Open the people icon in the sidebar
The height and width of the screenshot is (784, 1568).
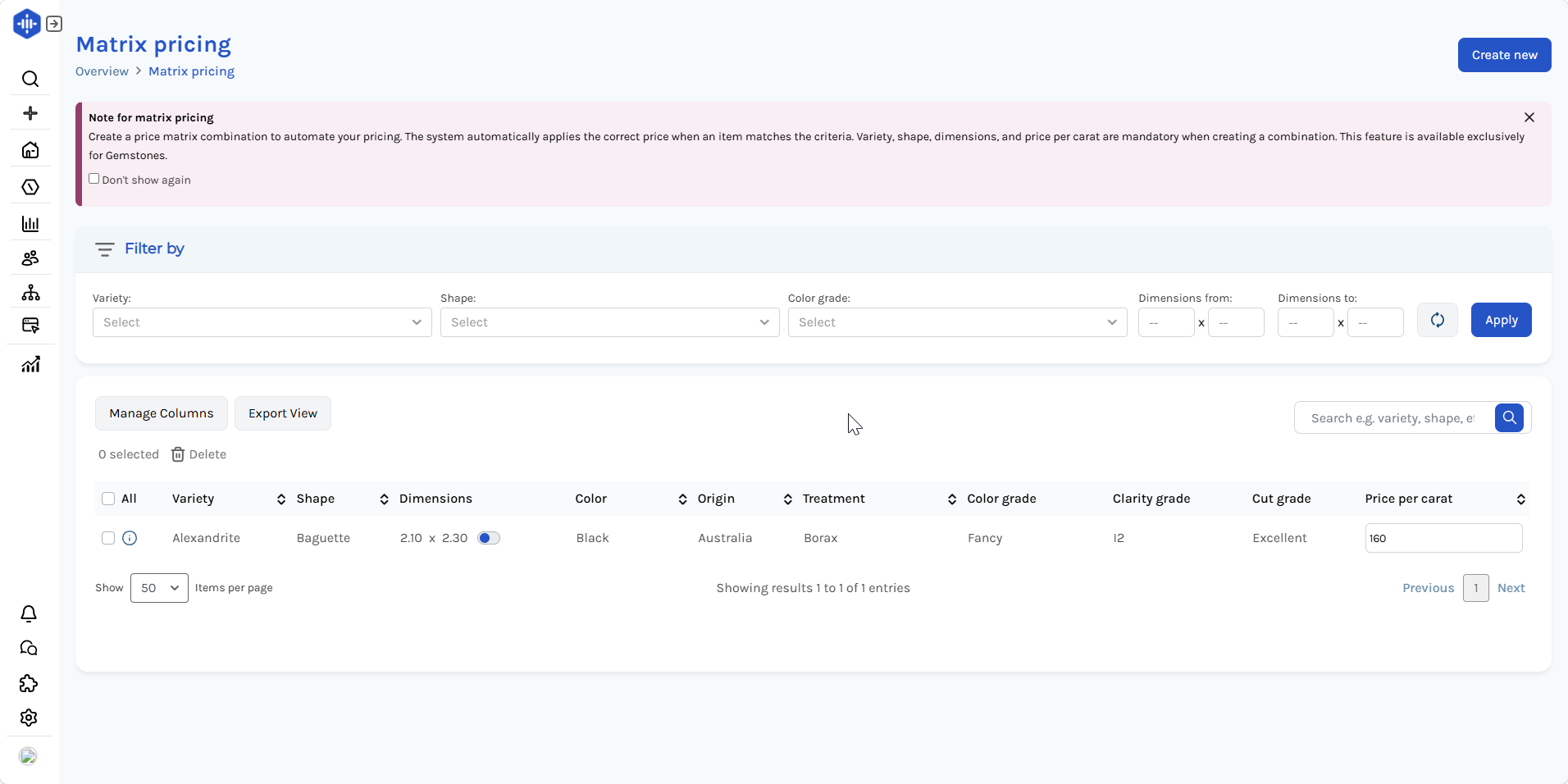(30, 258)
